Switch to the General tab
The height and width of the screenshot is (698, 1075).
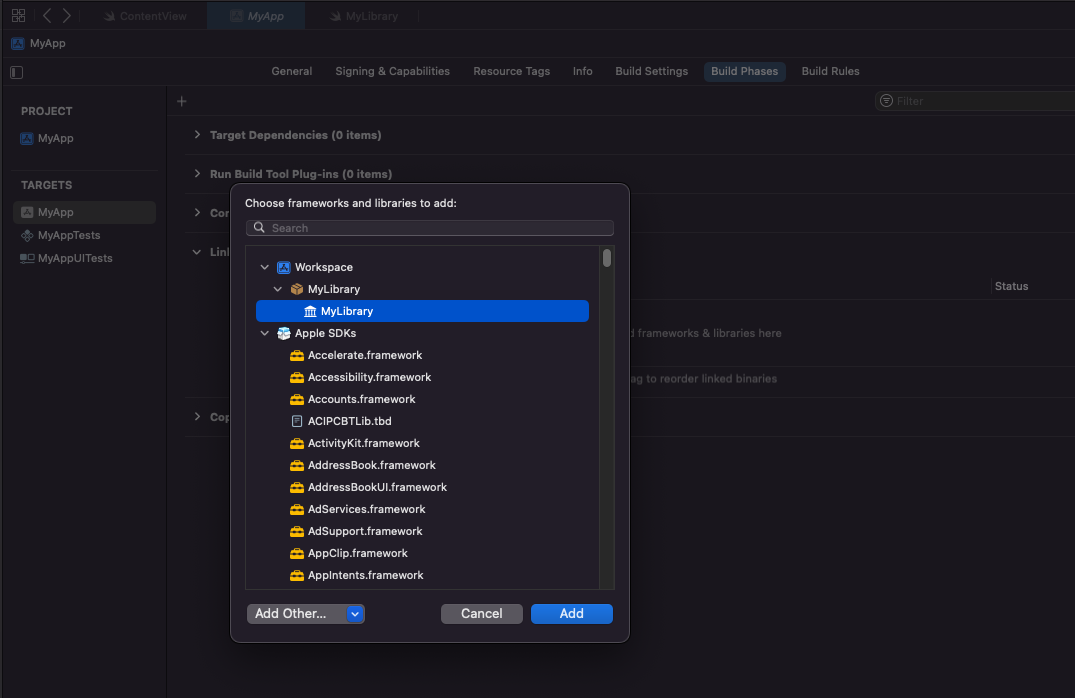pos(291,71)
